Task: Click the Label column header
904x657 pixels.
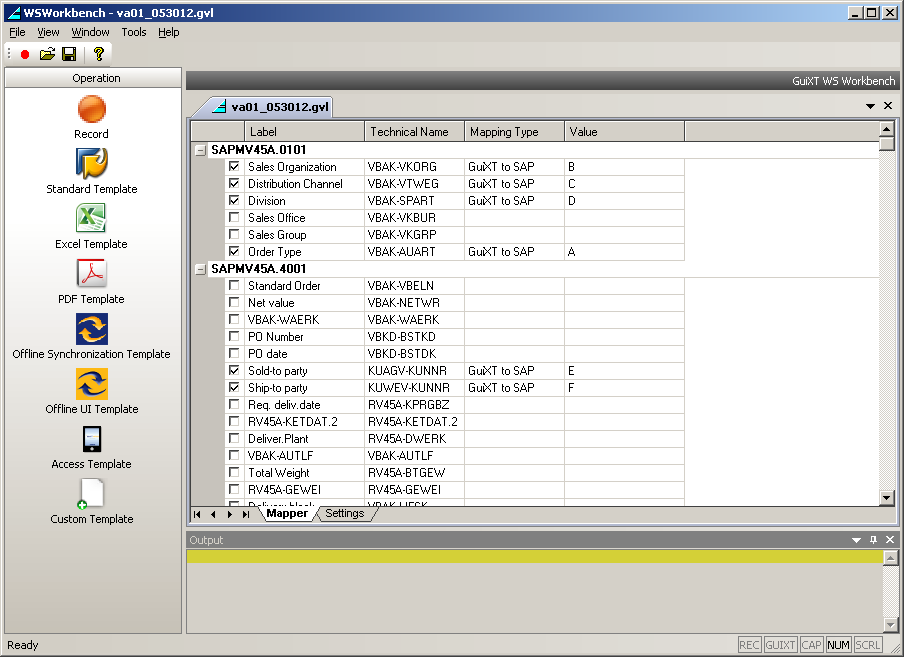Action: [304, 131]
